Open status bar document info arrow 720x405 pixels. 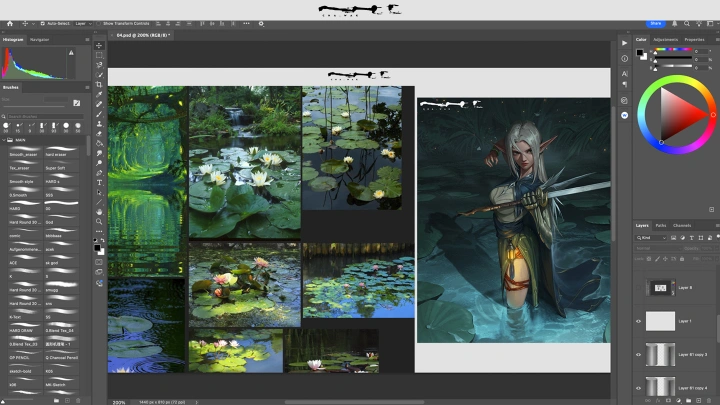[x=197, y=402]
